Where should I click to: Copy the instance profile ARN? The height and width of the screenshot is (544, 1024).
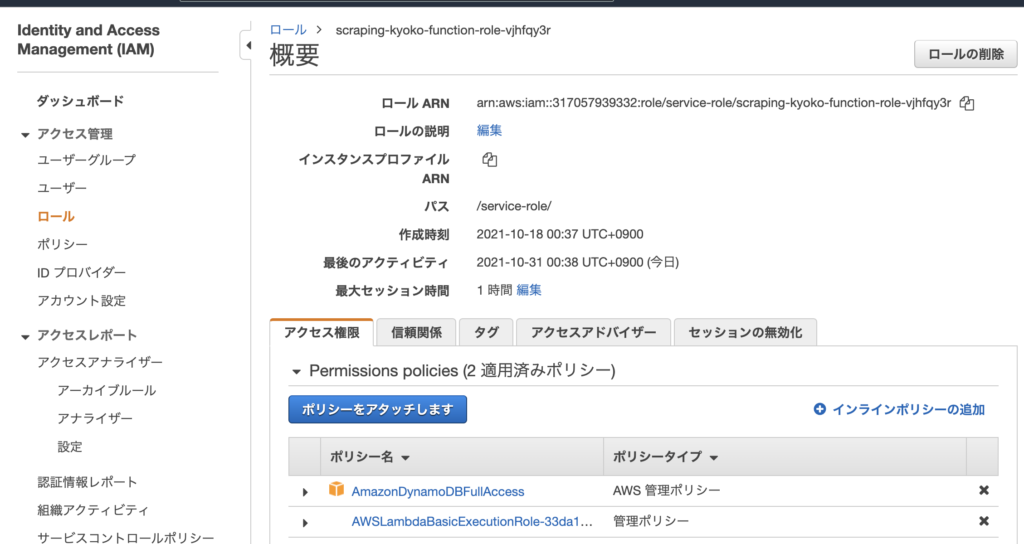489,159
